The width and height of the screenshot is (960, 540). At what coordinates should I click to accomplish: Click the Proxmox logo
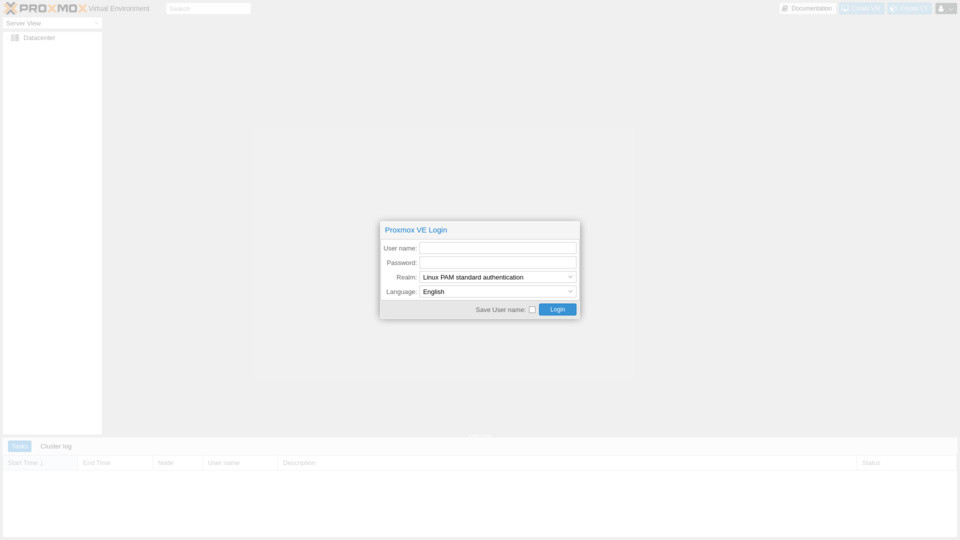45,9
